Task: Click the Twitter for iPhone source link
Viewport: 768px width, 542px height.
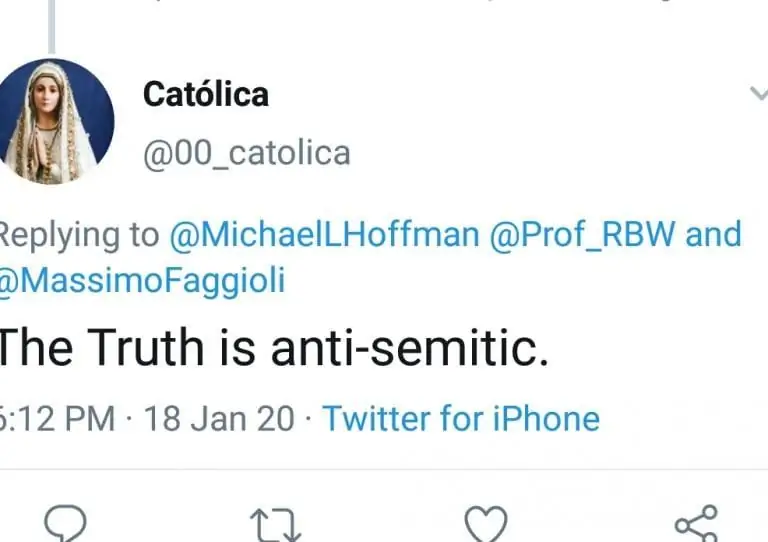Action: 461,418
